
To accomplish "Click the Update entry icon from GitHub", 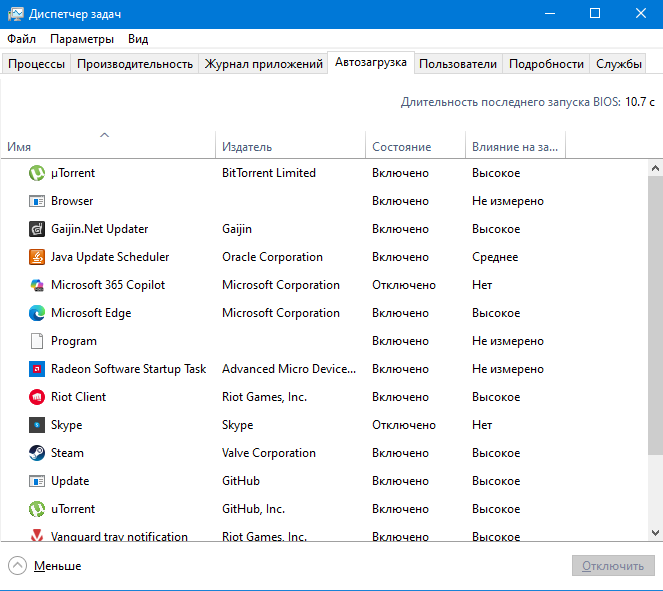I will (37, 481).
